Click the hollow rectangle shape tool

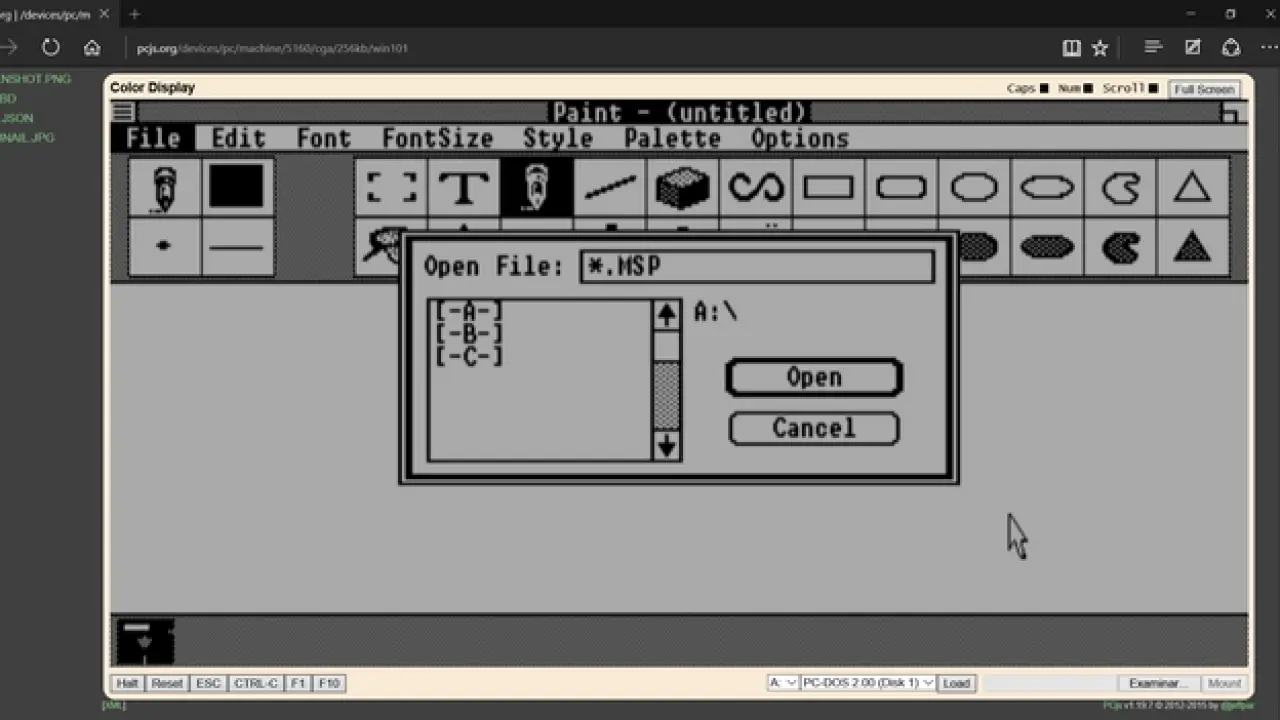[829, 187]
